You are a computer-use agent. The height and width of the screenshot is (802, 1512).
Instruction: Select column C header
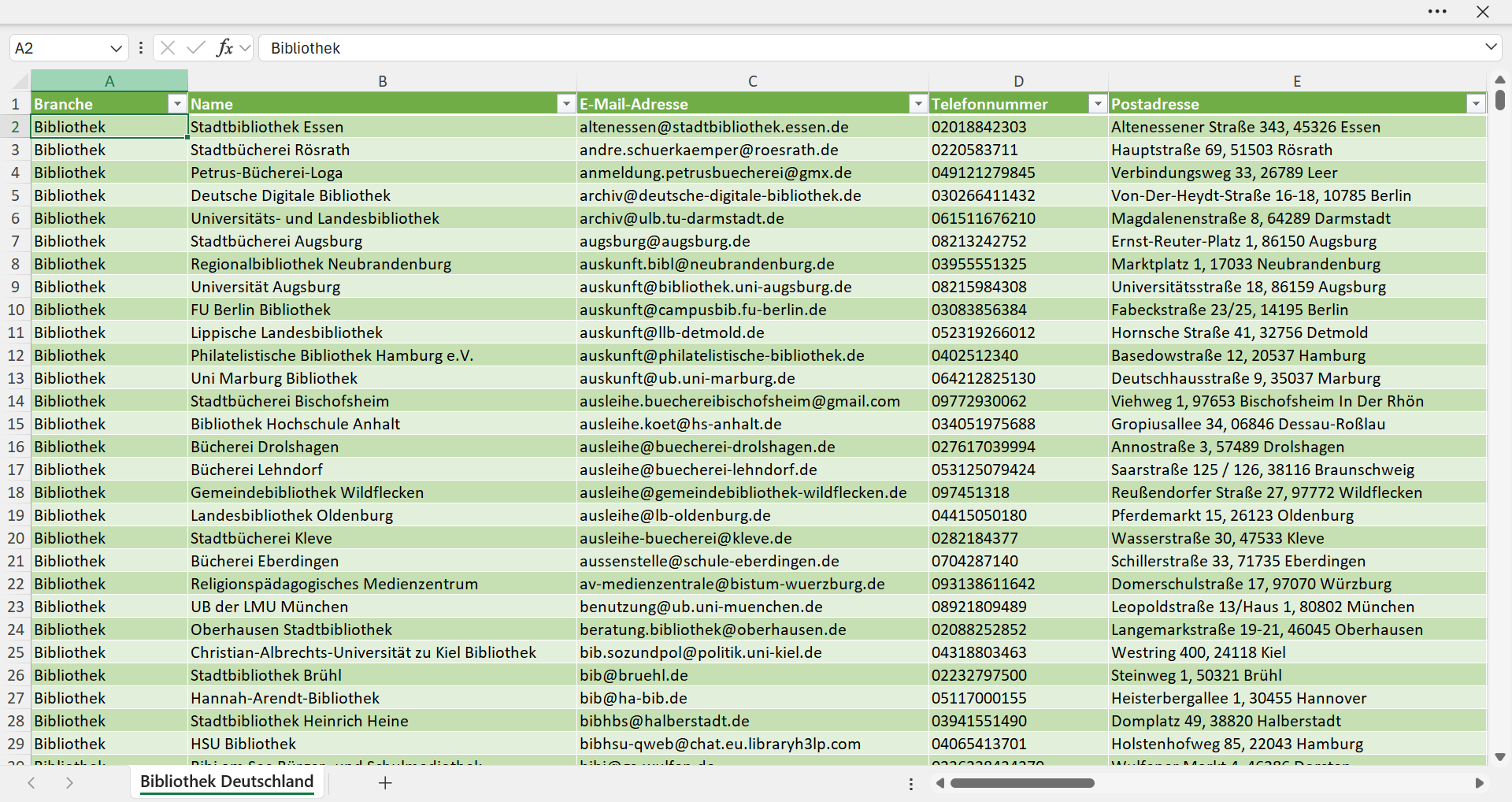click(x=753, y=80)
